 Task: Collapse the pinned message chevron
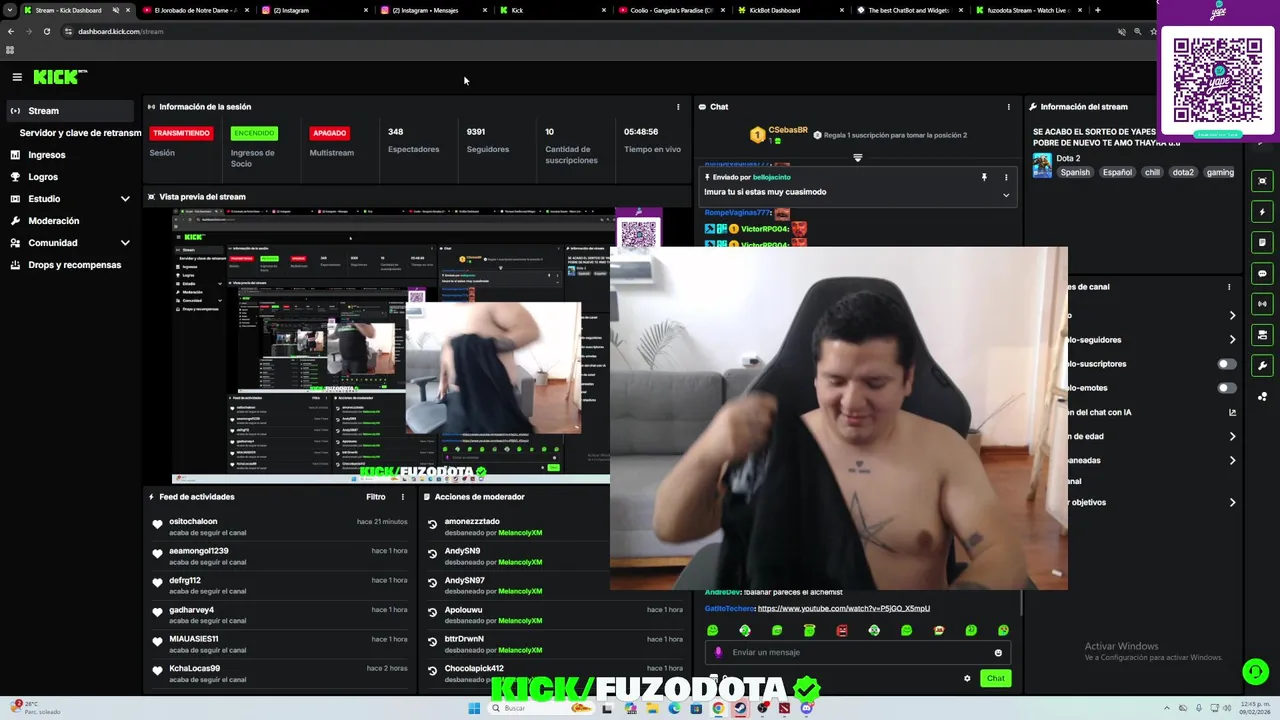click(x=1006, y=195)
